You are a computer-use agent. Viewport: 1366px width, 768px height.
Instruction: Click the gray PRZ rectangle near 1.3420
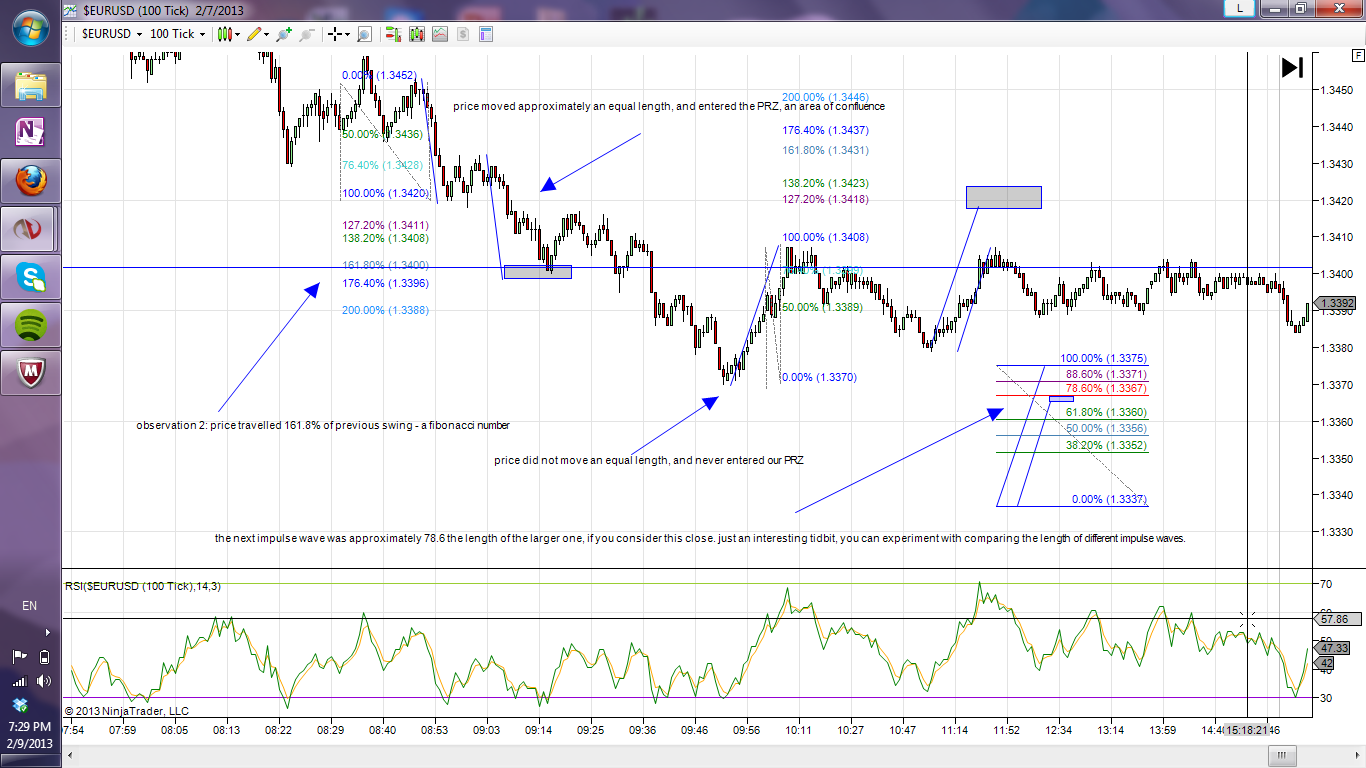pos(1003,197)
